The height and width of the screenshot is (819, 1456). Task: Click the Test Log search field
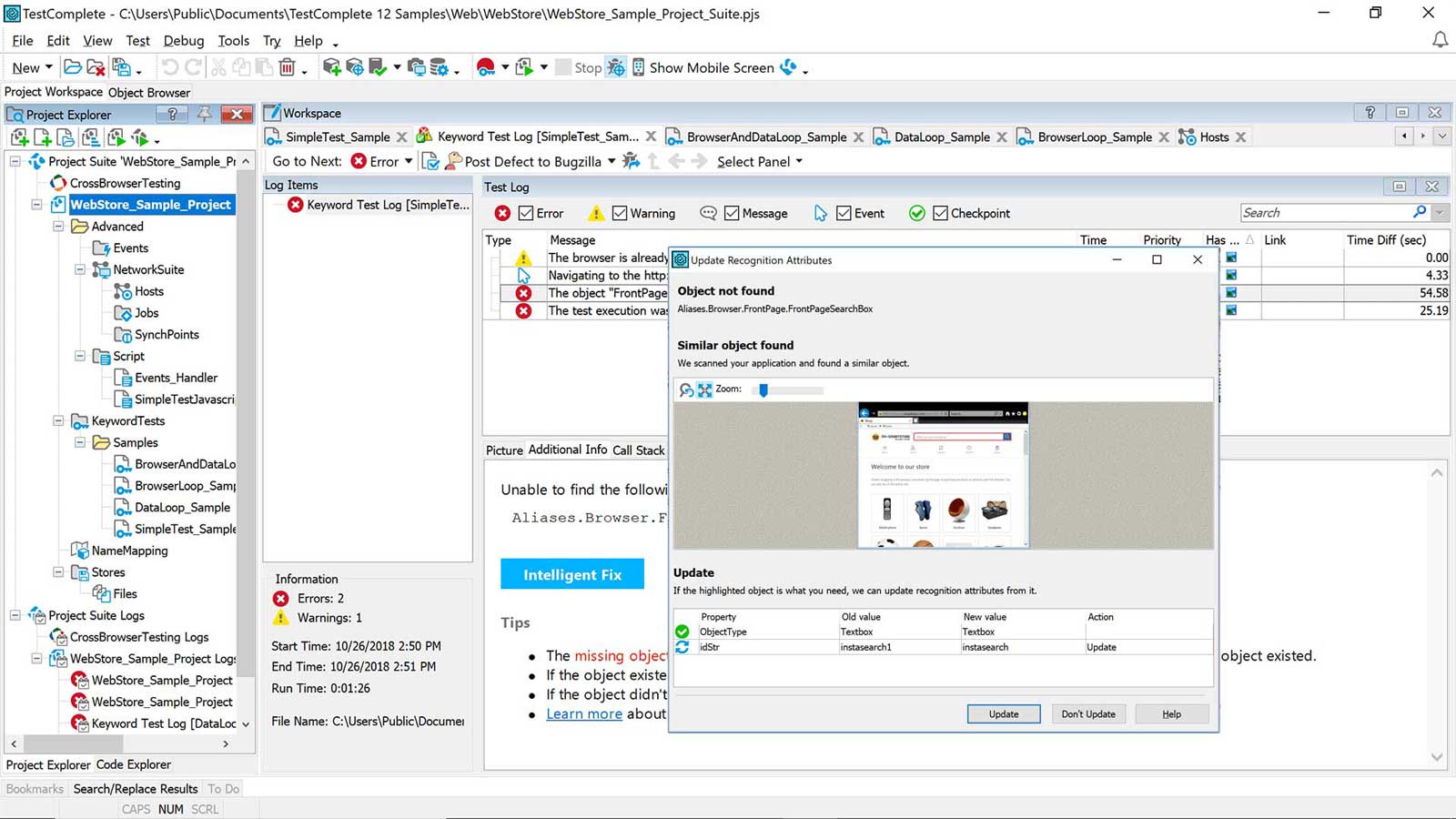coord(1324,212)
